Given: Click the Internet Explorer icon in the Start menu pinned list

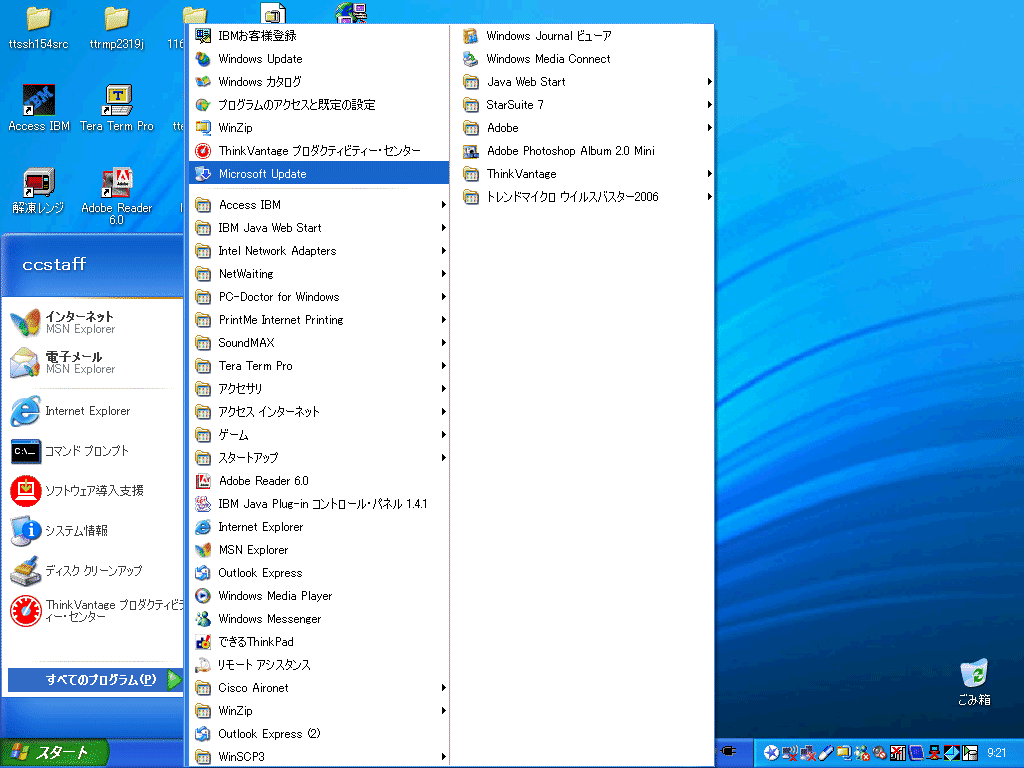Looking at the screenshot, I should (x=25, y=411).
